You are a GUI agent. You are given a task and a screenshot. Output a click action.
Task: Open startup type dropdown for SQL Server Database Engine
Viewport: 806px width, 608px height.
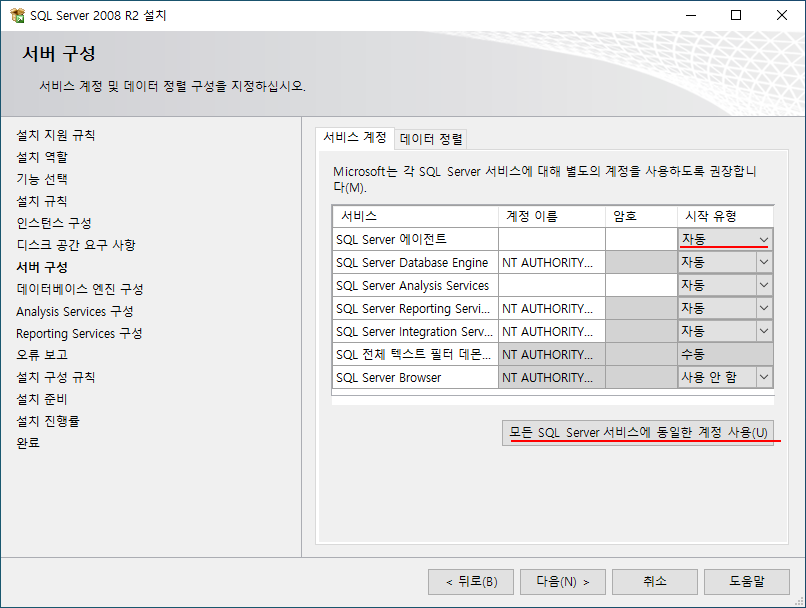(x=764, y=262)
